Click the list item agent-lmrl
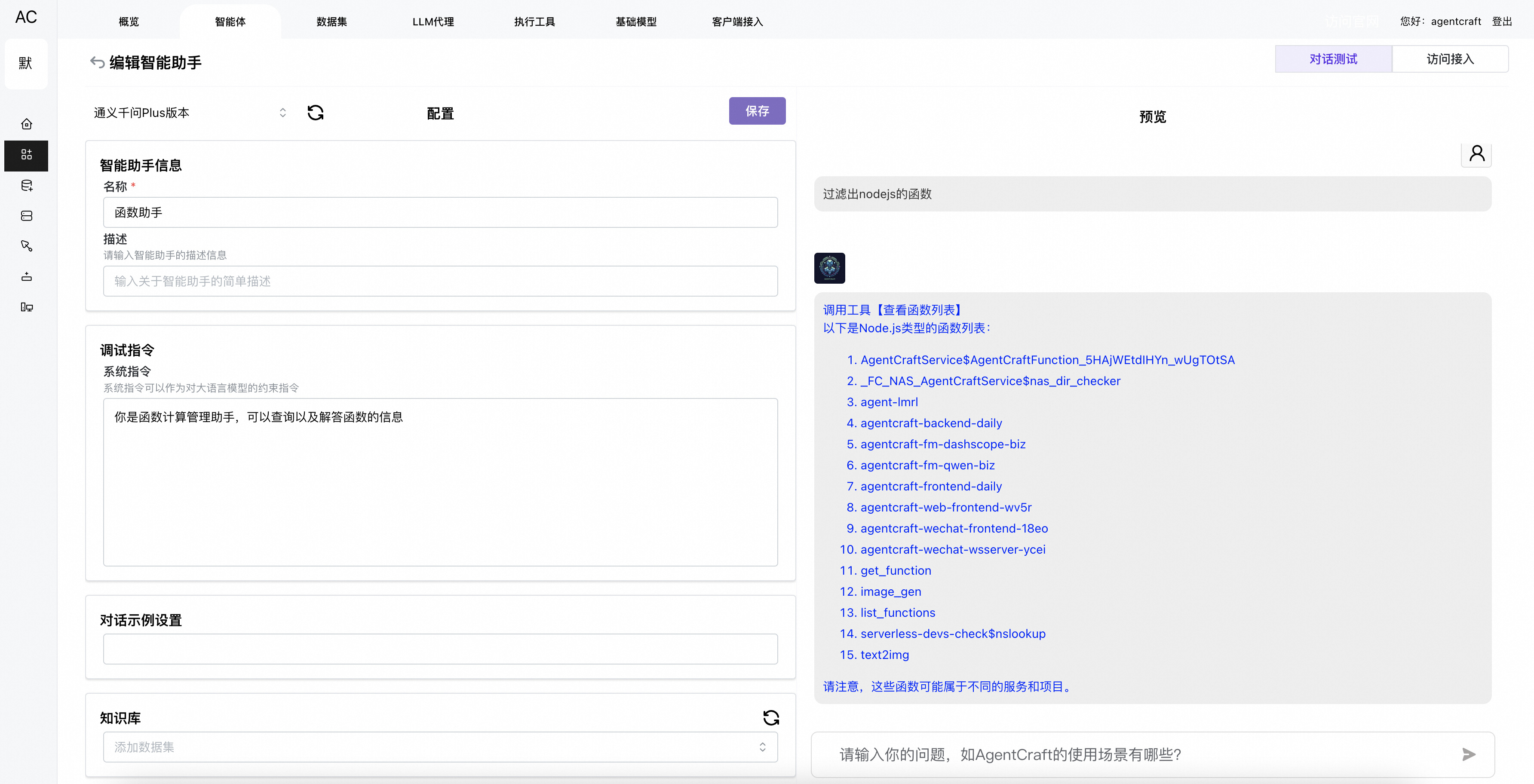The image size is (1534, 784). 889,402
